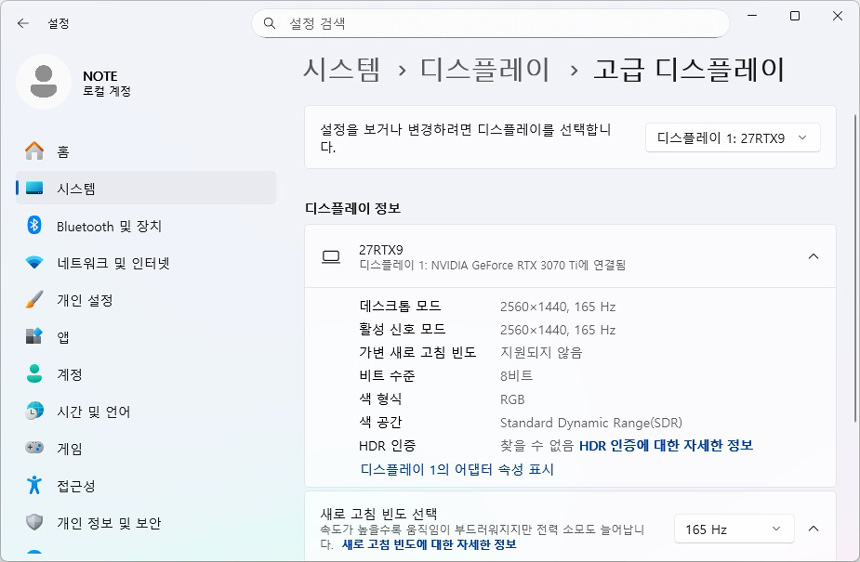
Task: Click the Home (홈) house icon
Action: (35, 151)
